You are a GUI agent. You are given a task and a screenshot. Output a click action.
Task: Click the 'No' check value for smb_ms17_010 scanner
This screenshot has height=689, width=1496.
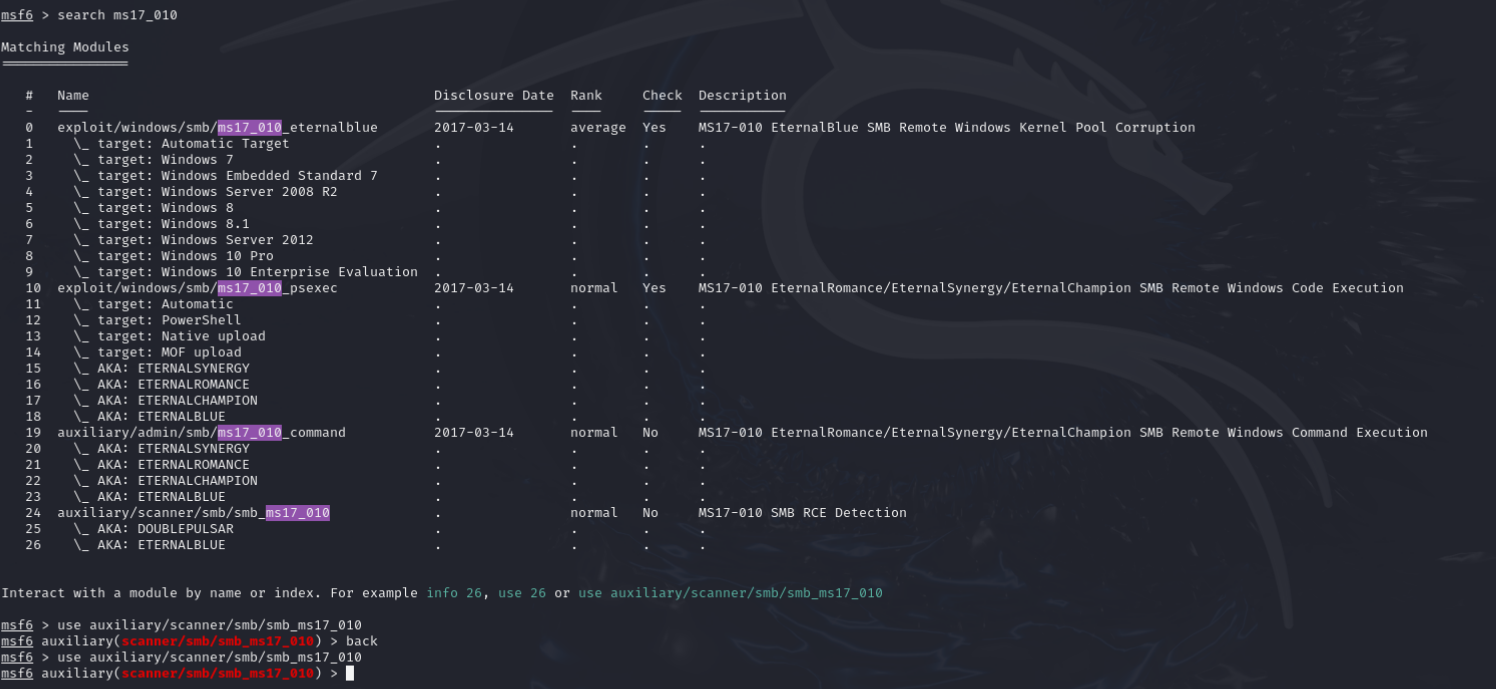(x=650, y=512)
